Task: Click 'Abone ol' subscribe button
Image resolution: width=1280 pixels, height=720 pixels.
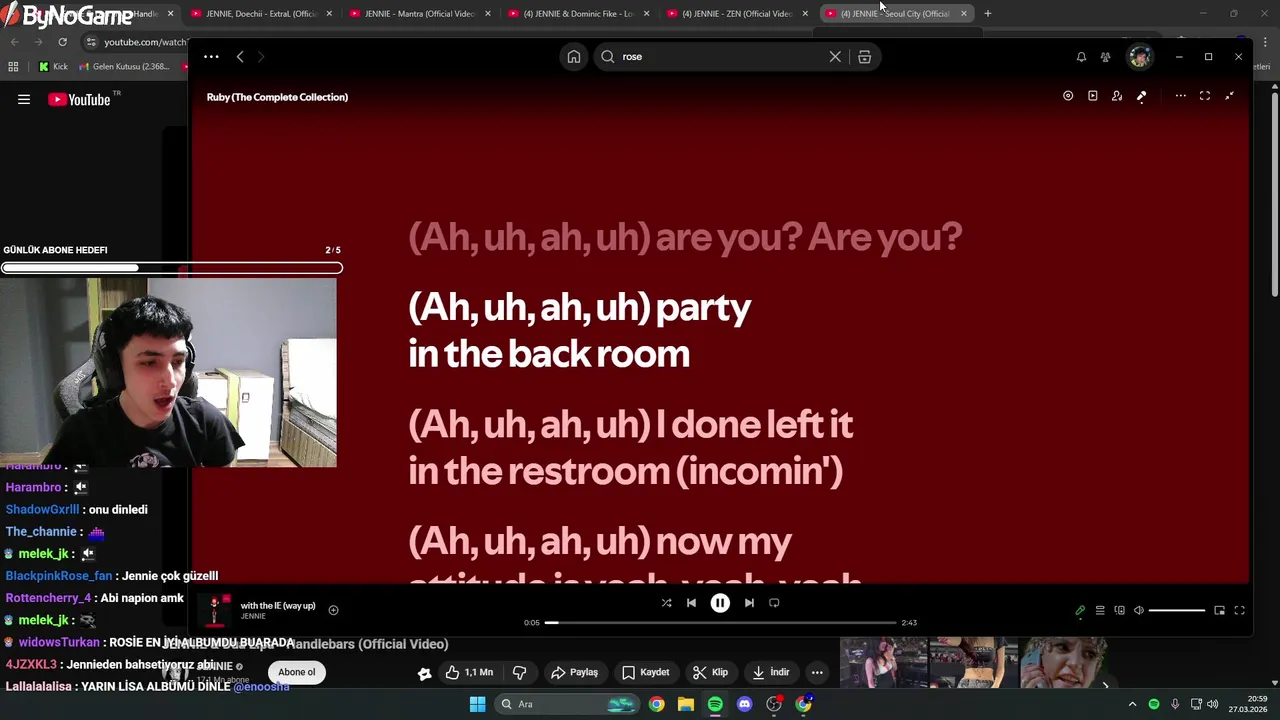Action: pyautogui.click(x=296, y=672)
